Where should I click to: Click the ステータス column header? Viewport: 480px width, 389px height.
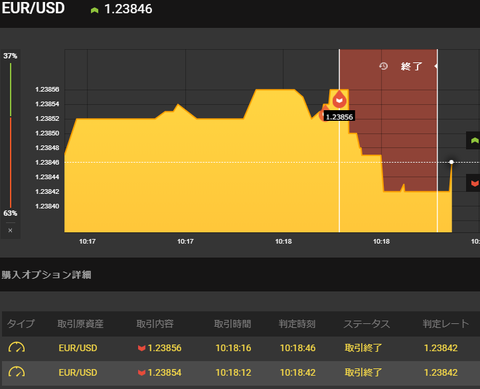coord(367,324)
